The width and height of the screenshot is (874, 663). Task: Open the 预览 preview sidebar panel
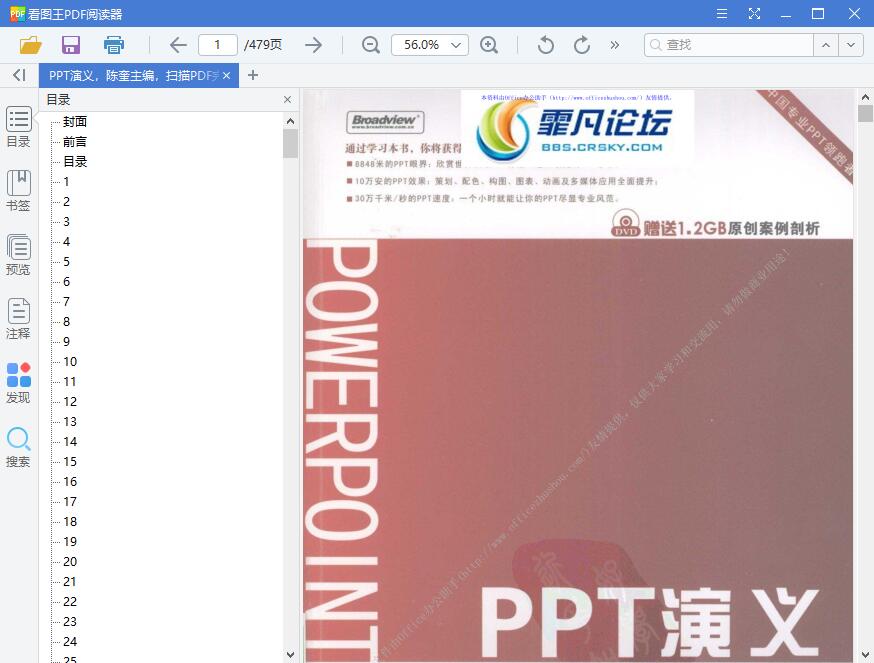(x=18, y=255)
